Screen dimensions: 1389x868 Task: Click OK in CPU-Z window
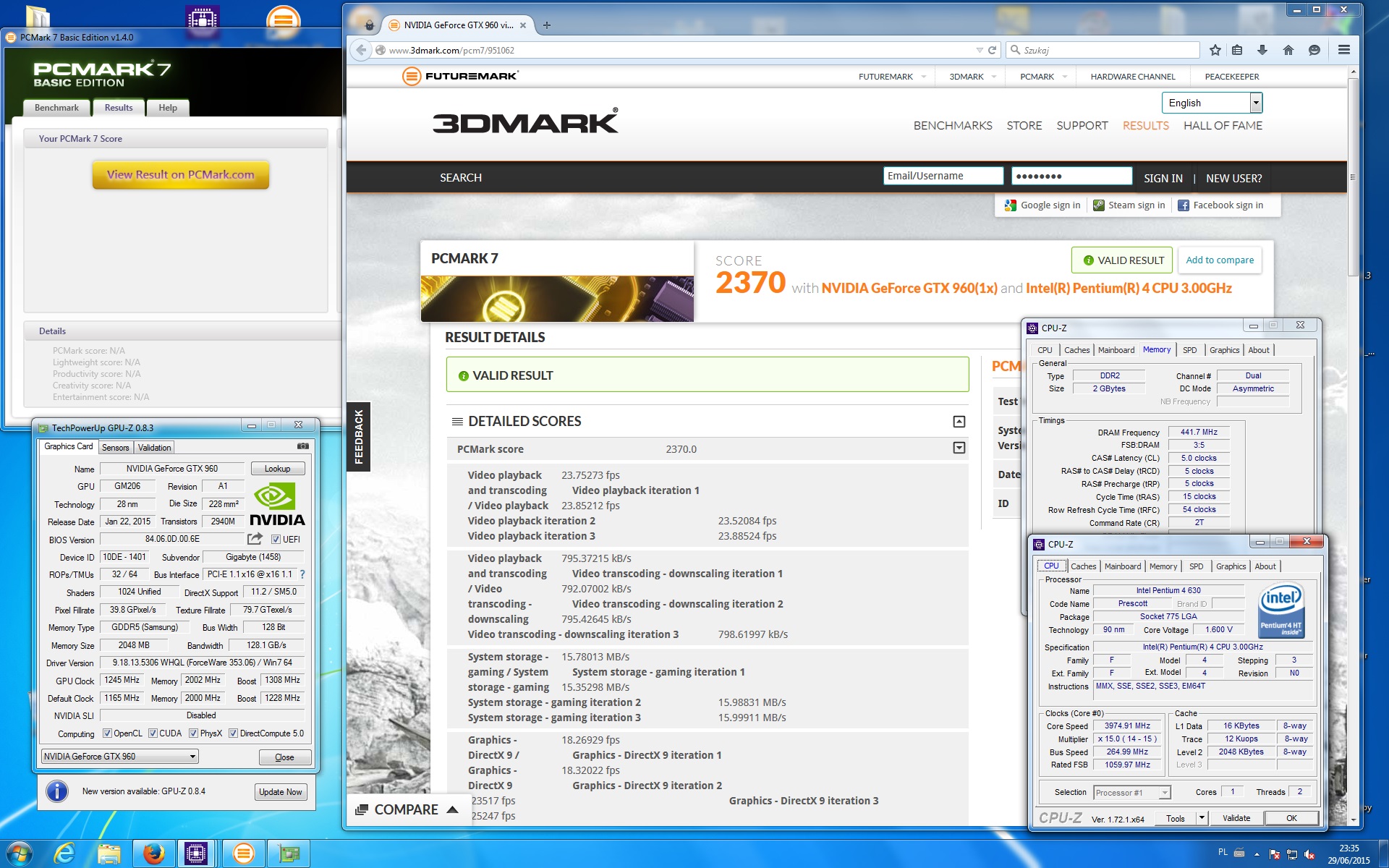point(1291,818)
